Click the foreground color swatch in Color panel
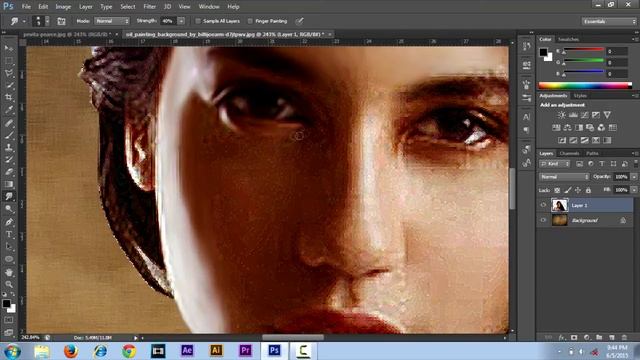The image size is (640, 360). click(543, 52)
